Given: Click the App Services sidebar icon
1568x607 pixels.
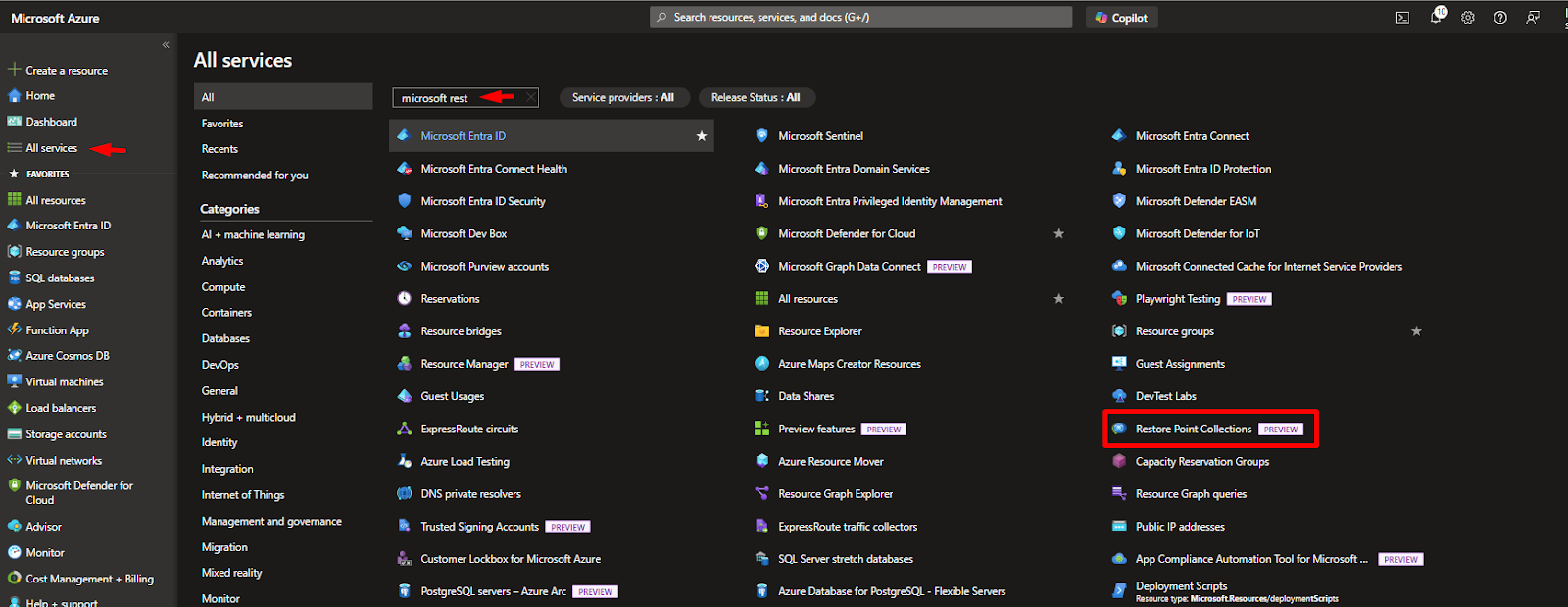Looking at the screenshot, I should coord(14,304).
